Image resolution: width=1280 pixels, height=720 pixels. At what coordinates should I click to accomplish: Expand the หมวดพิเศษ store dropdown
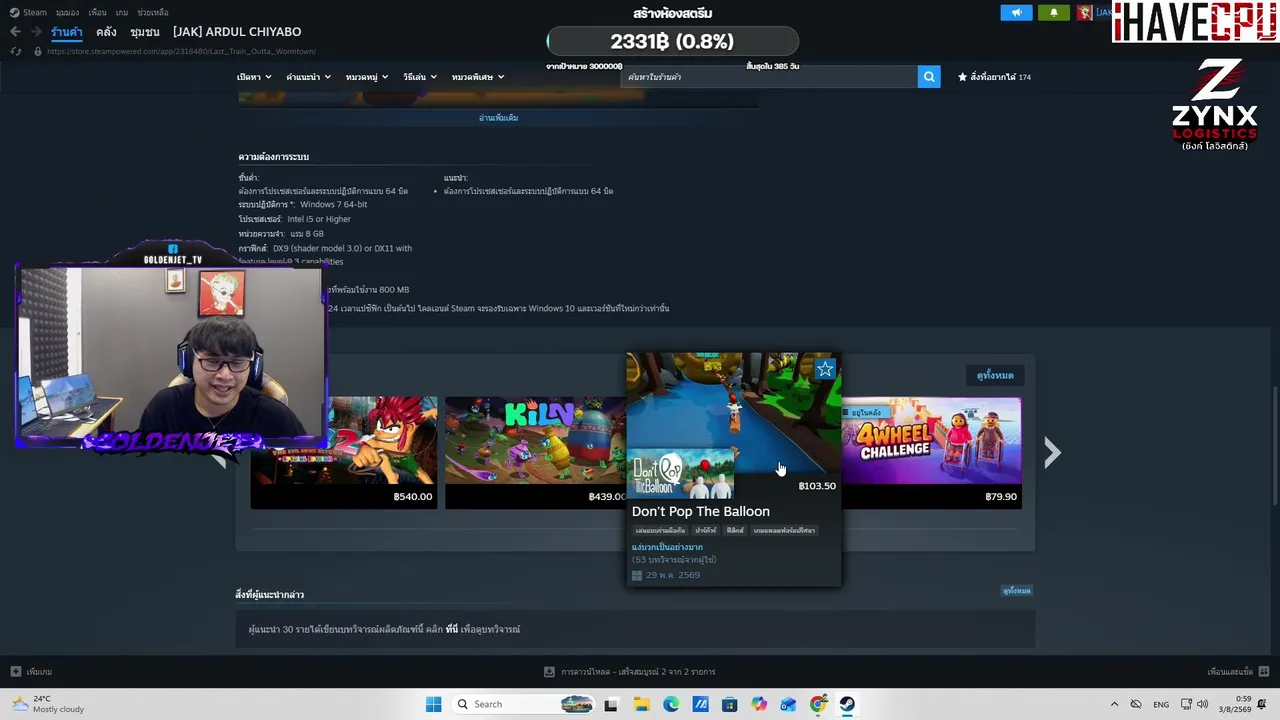pos(478,77)
